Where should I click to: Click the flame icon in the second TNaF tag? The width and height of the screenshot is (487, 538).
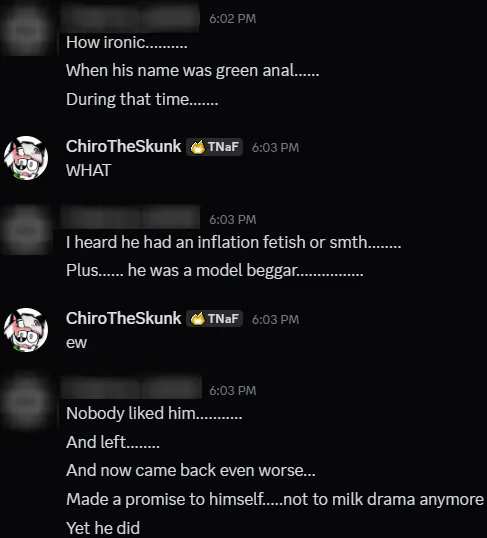198,319
